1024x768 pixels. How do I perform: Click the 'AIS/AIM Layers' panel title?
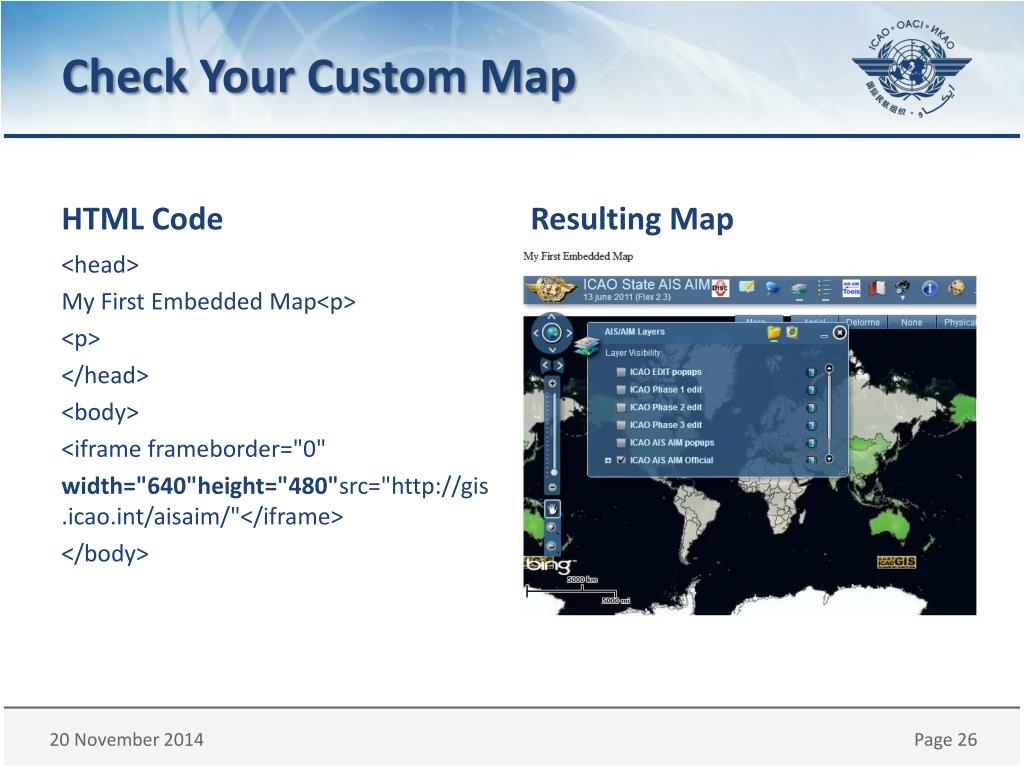(x=635, y=332)
